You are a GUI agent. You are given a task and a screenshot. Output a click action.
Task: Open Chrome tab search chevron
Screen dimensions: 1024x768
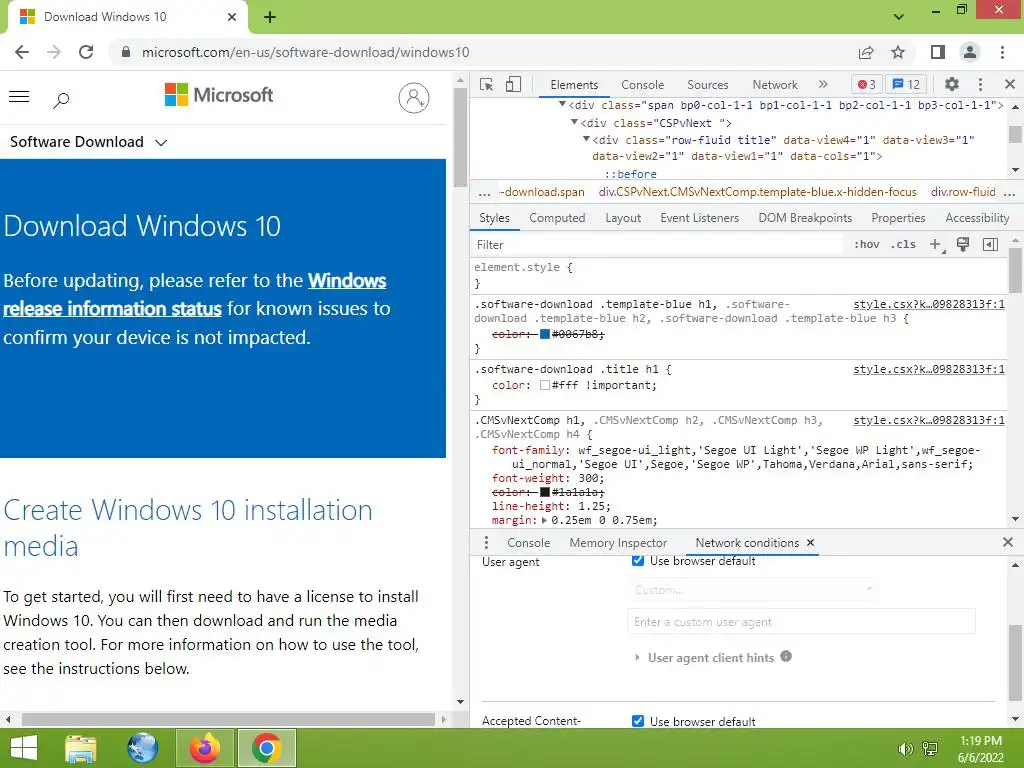[899, 17]
